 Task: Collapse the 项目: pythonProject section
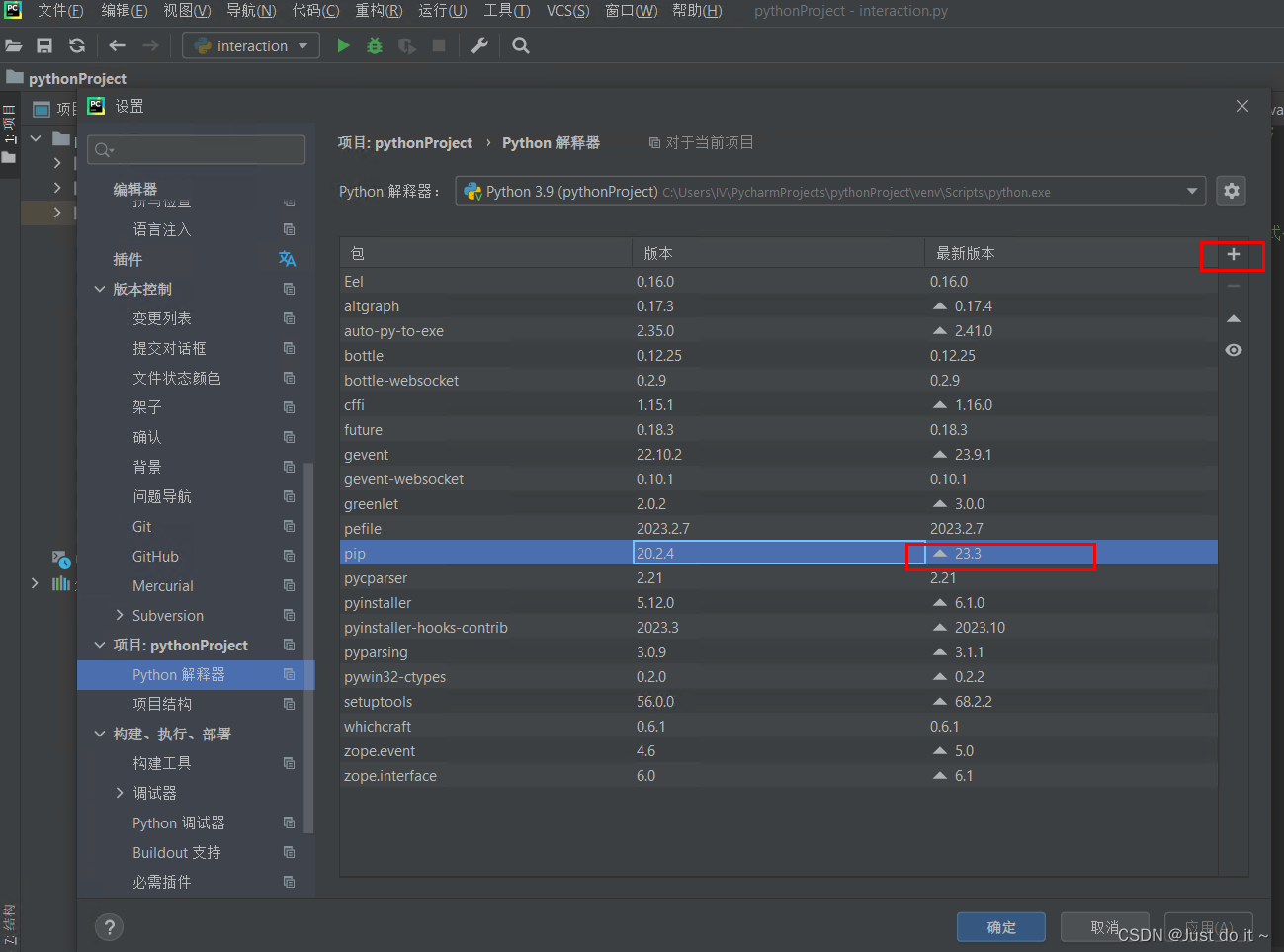100,645
